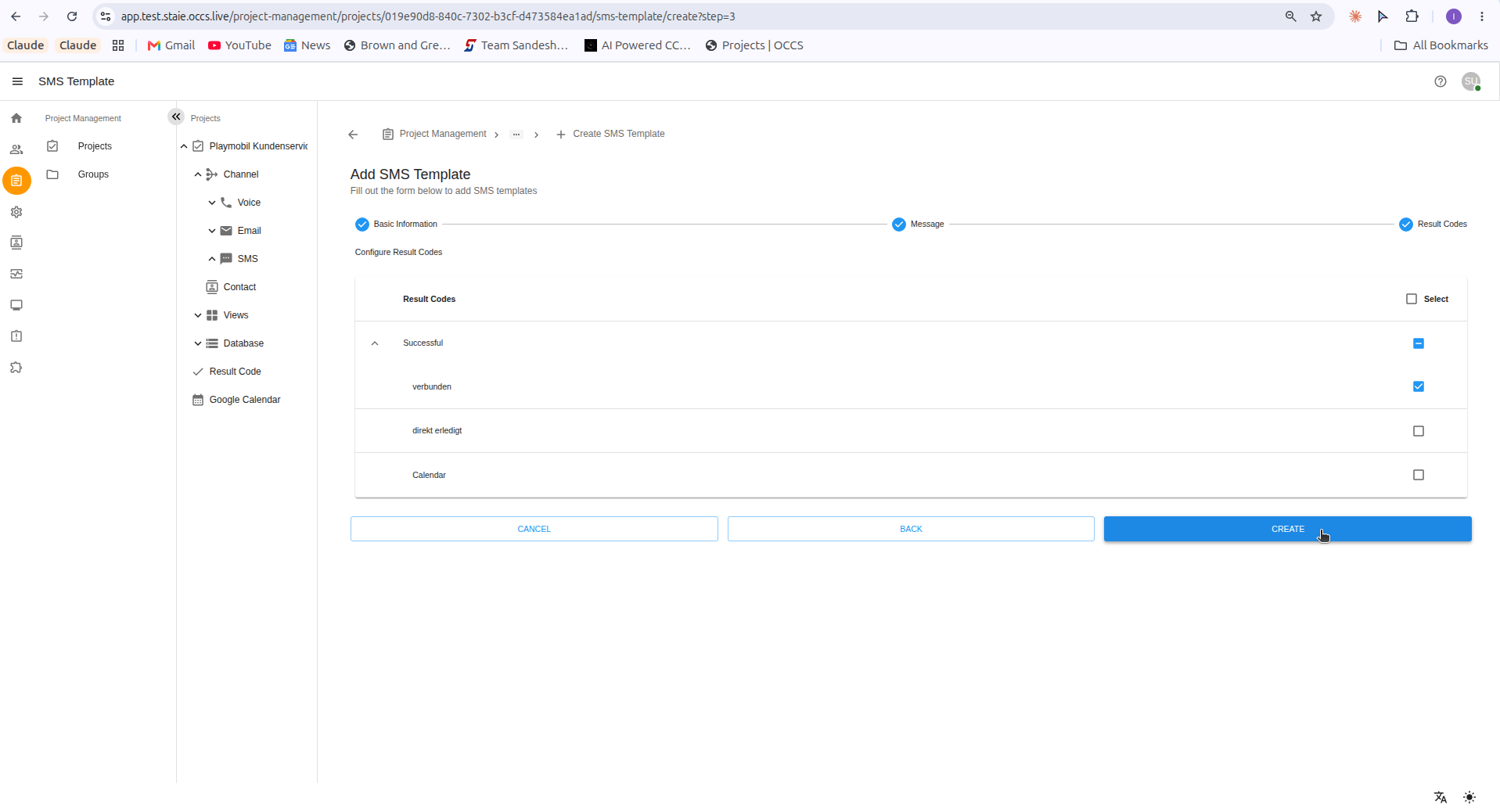Click the browser address bar URL
1500x812 pixels.
coord(427,16)
